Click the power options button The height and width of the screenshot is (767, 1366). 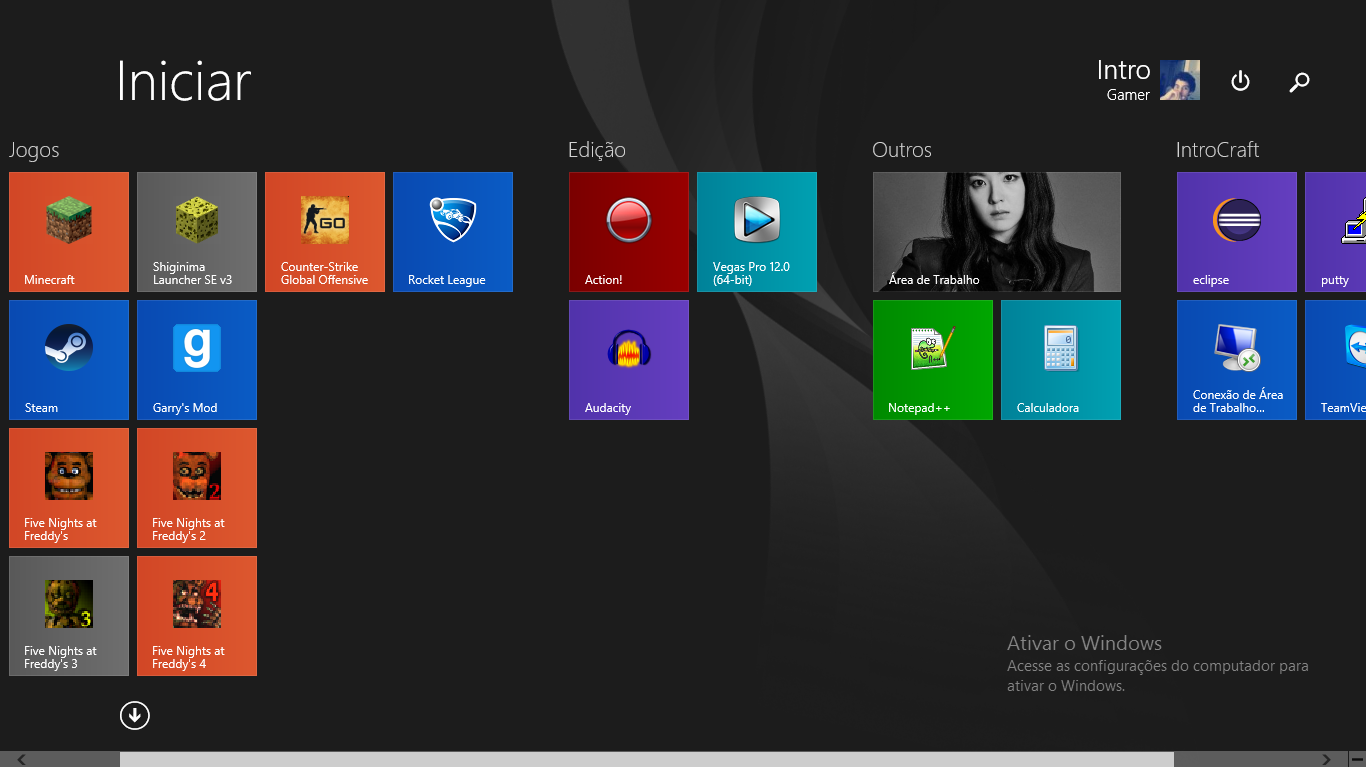click(1240, 81)
